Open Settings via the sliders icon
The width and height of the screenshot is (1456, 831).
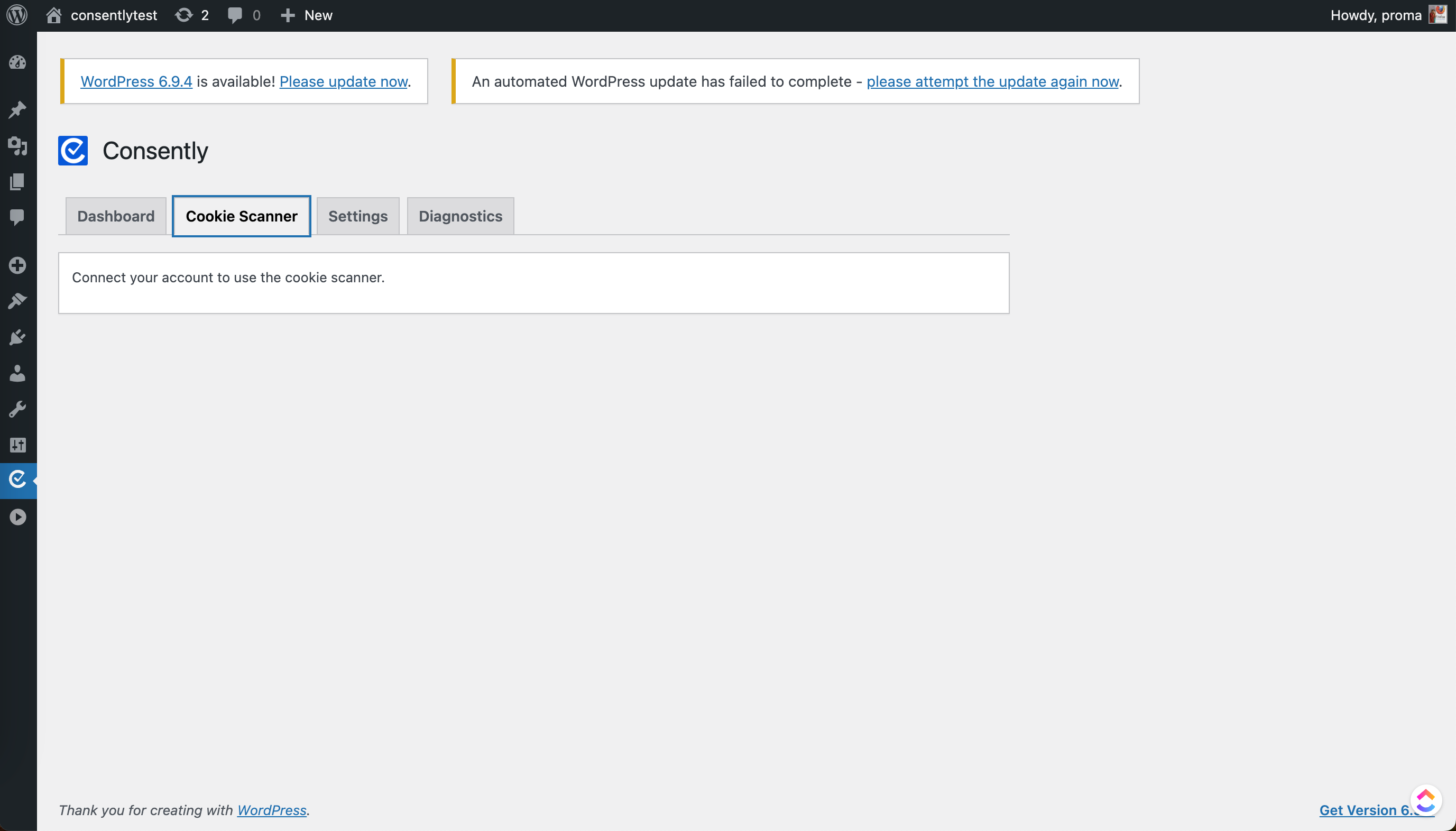coord(17,445)
